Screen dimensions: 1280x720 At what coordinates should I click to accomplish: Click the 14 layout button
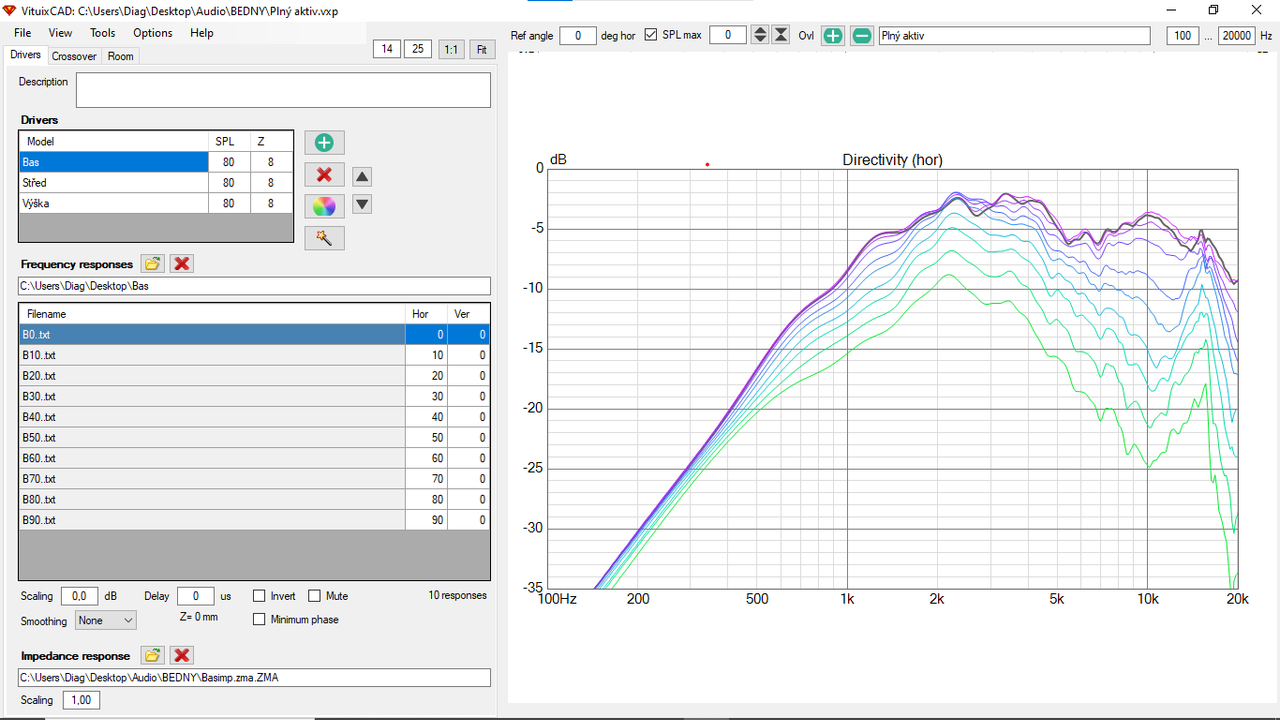[386, 49]
